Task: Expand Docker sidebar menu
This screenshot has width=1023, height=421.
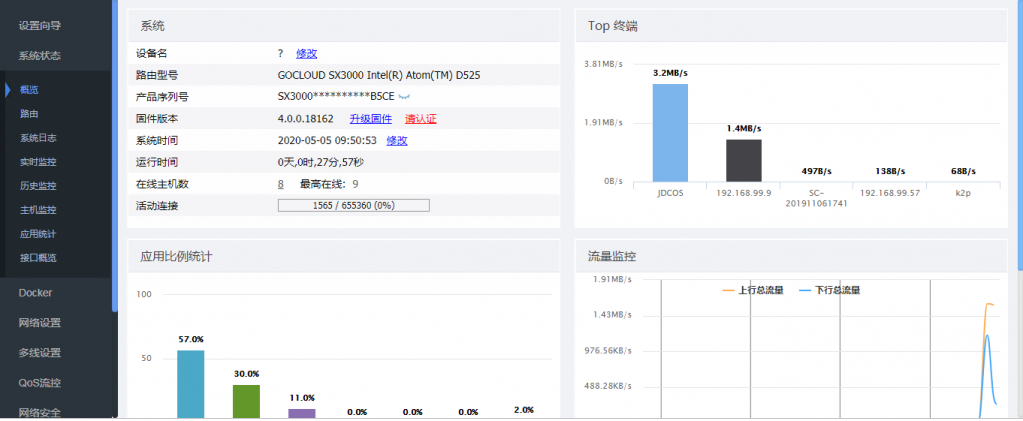Action: pos(35,293)
